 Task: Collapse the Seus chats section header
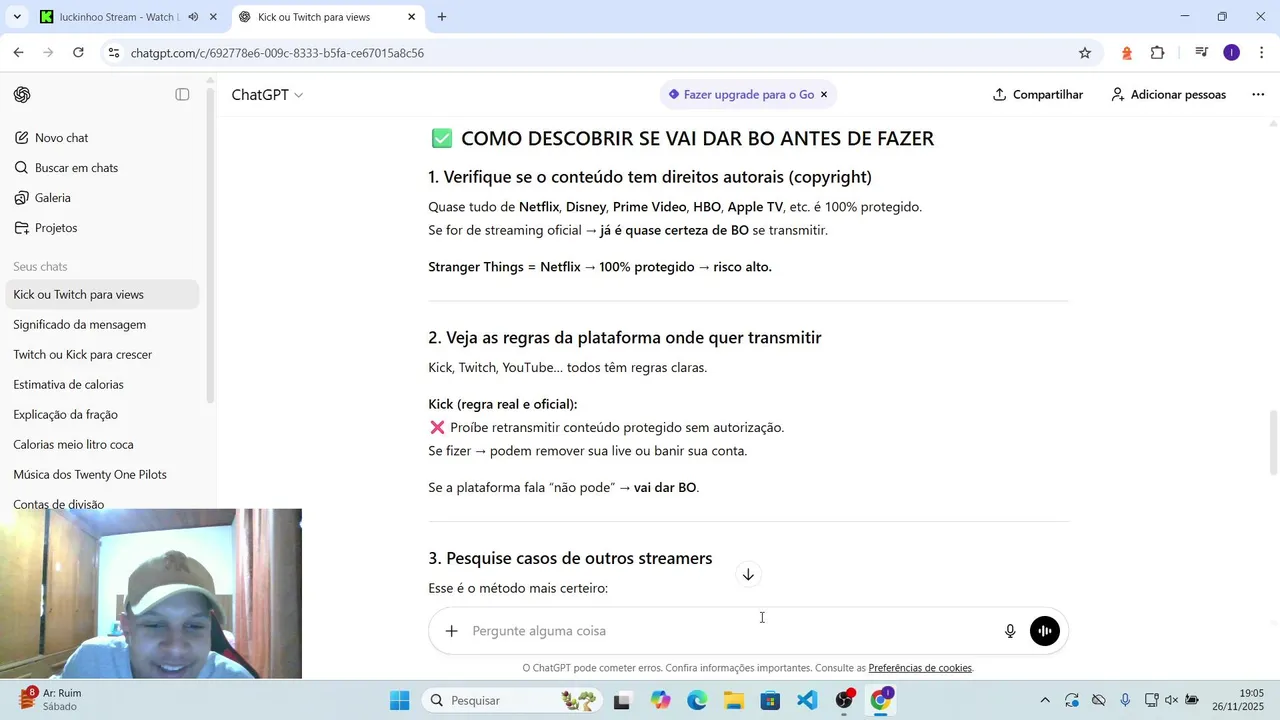[40, 267]
